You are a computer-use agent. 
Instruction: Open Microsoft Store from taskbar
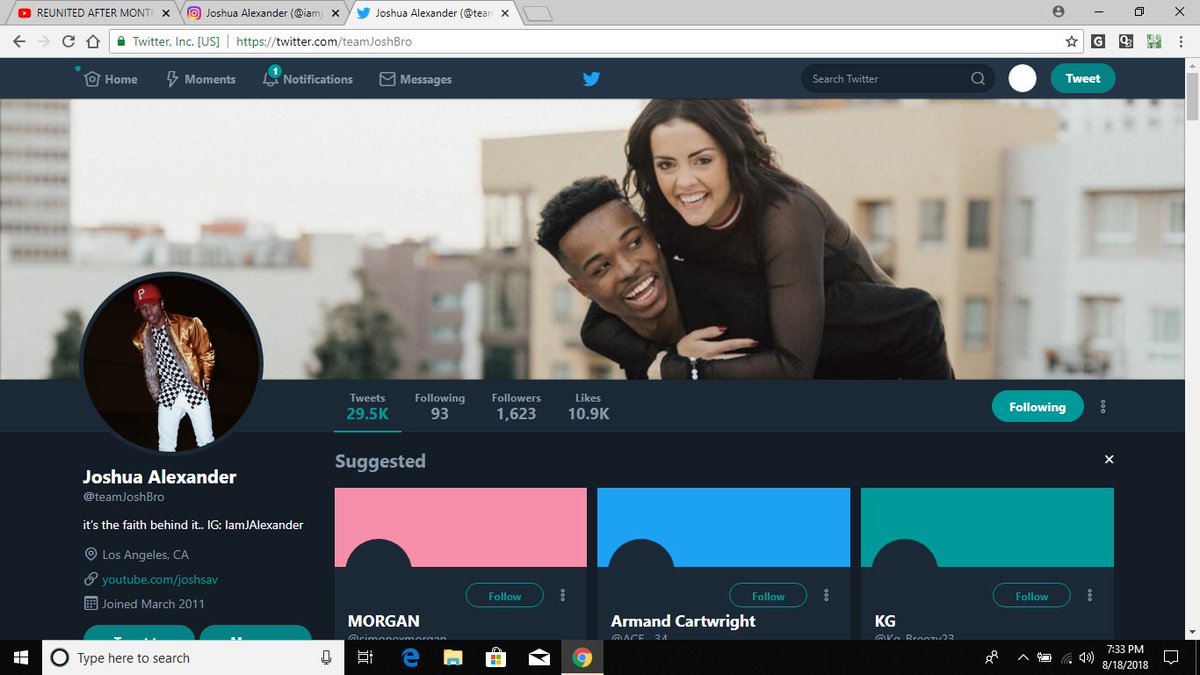coord(496,658)
